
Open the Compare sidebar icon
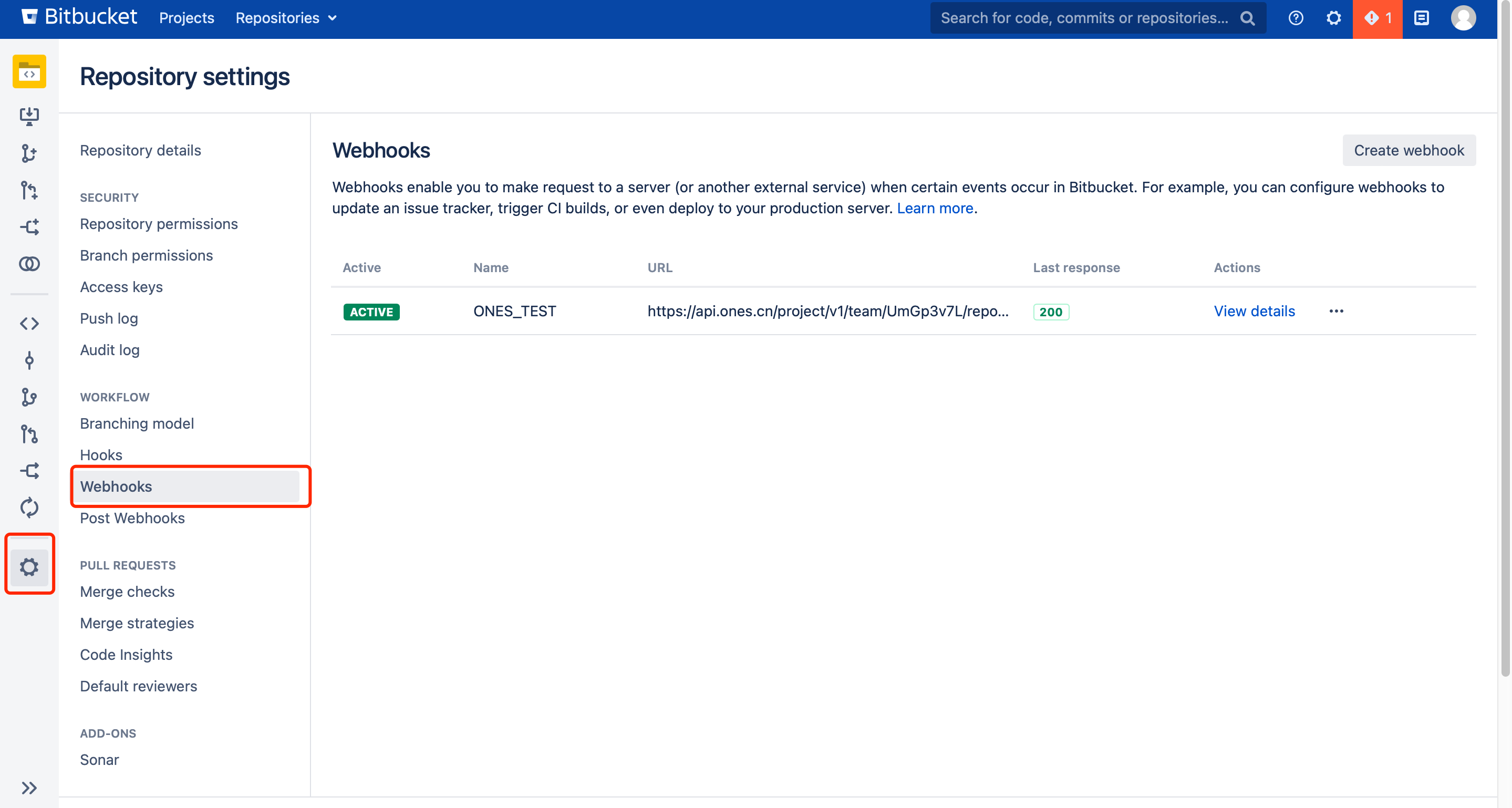[x=29, y=264]
